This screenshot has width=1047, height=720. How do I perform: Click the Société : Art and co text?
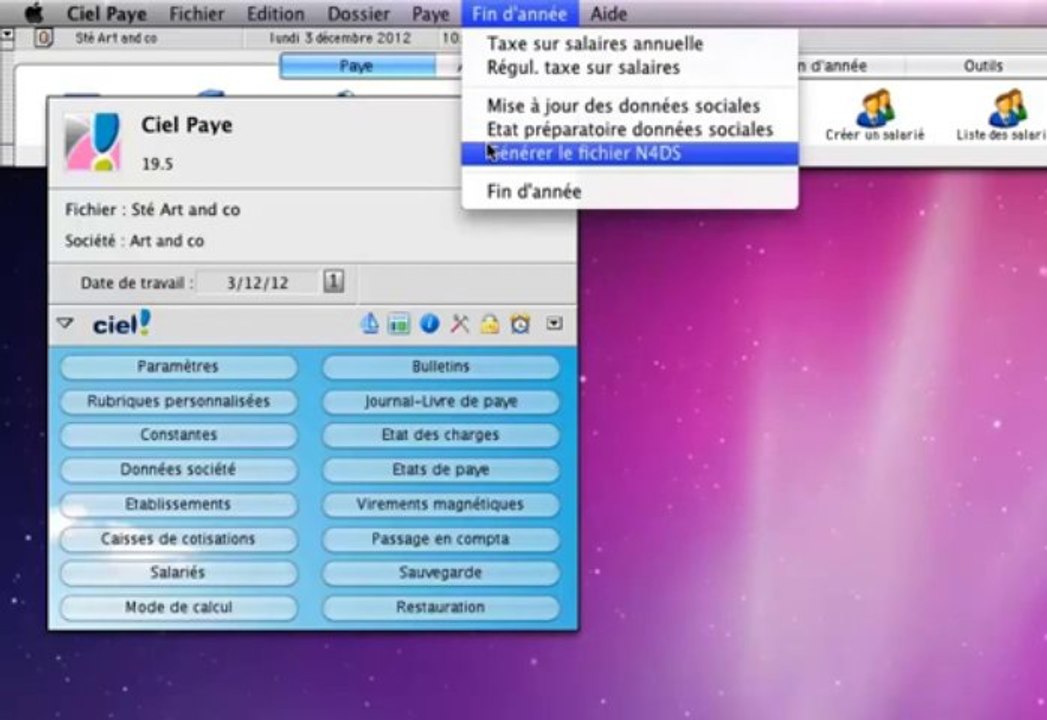click(134, 241)
